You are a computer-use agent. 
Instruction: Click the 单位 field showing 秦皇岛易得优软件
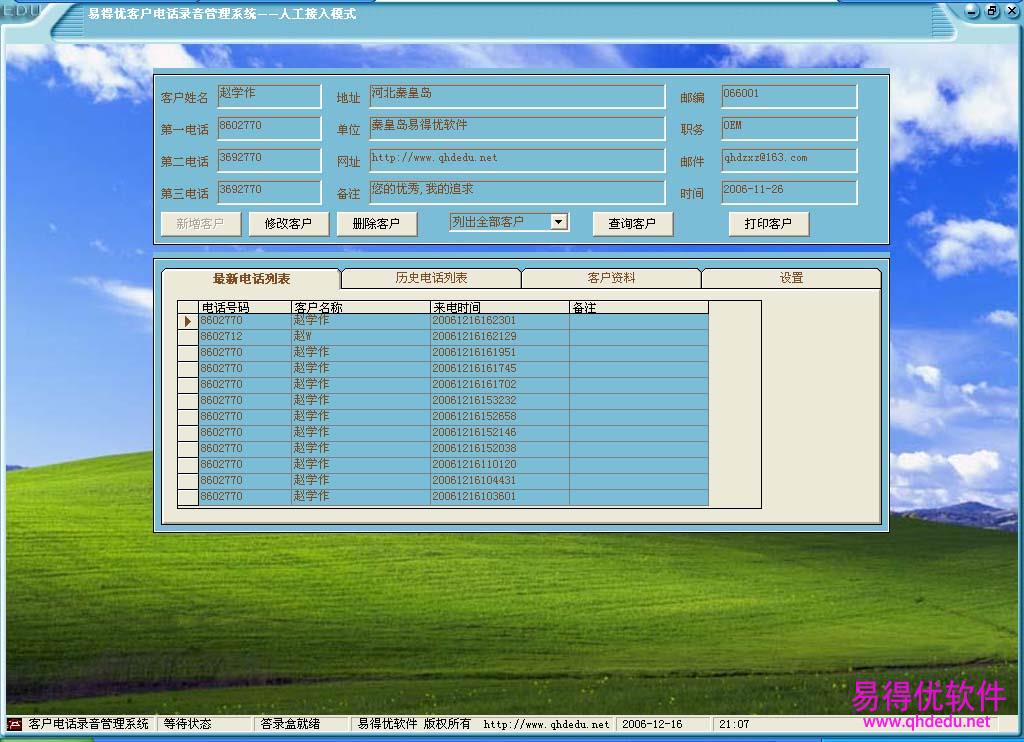pyautogui.click(x=517, y=128)
